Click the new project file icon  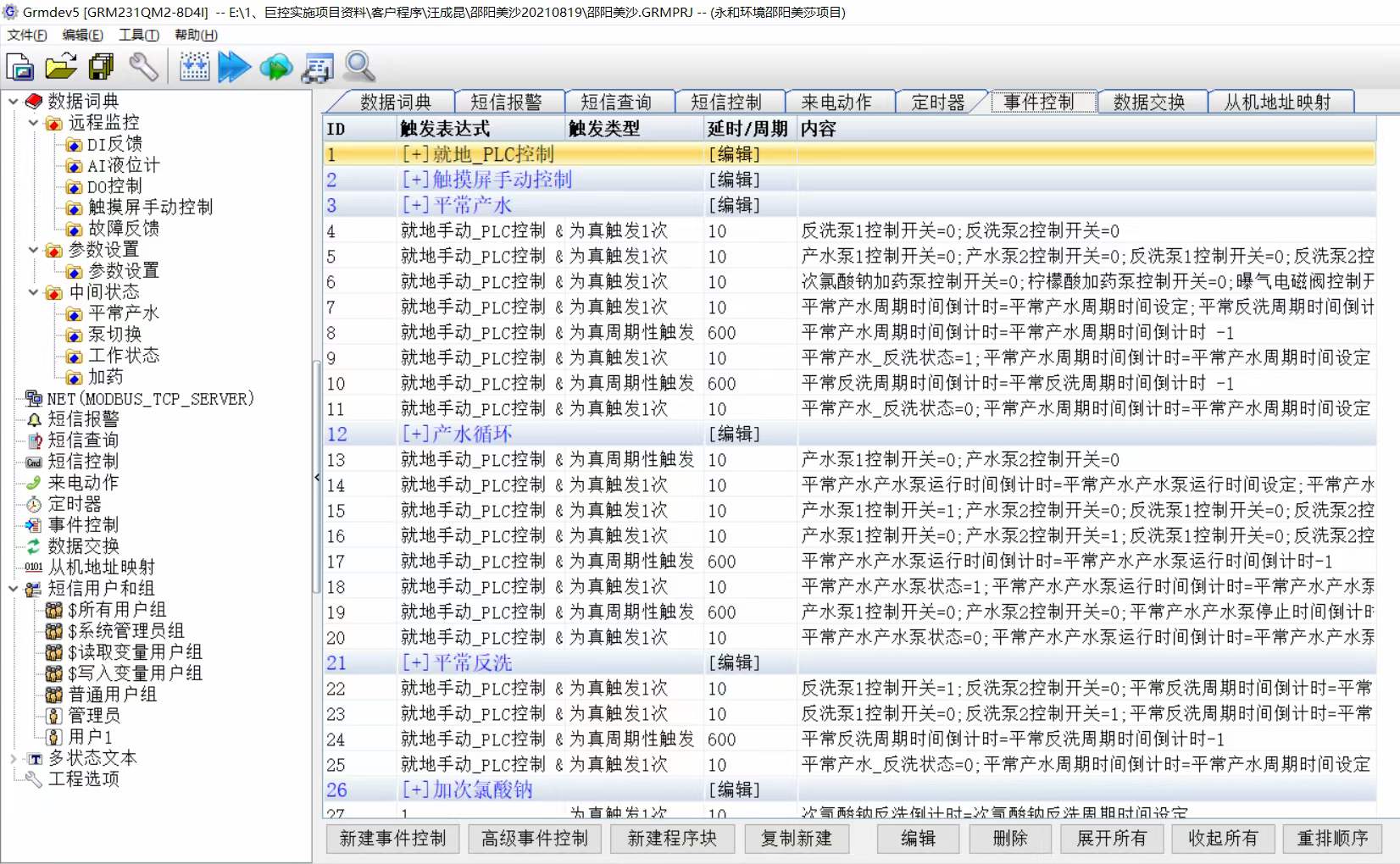pyautogui.click(x=19, y=67)
